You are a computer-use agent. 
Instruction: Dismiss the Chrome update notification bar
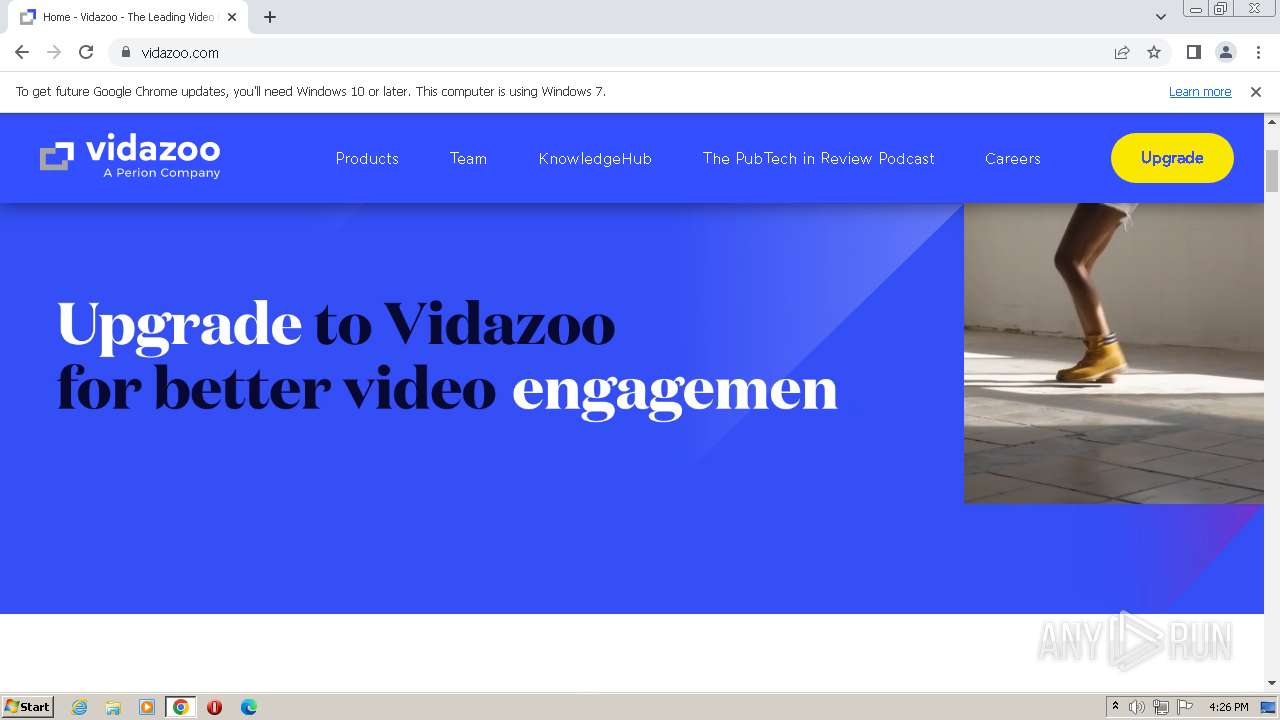coord(1256,91)
